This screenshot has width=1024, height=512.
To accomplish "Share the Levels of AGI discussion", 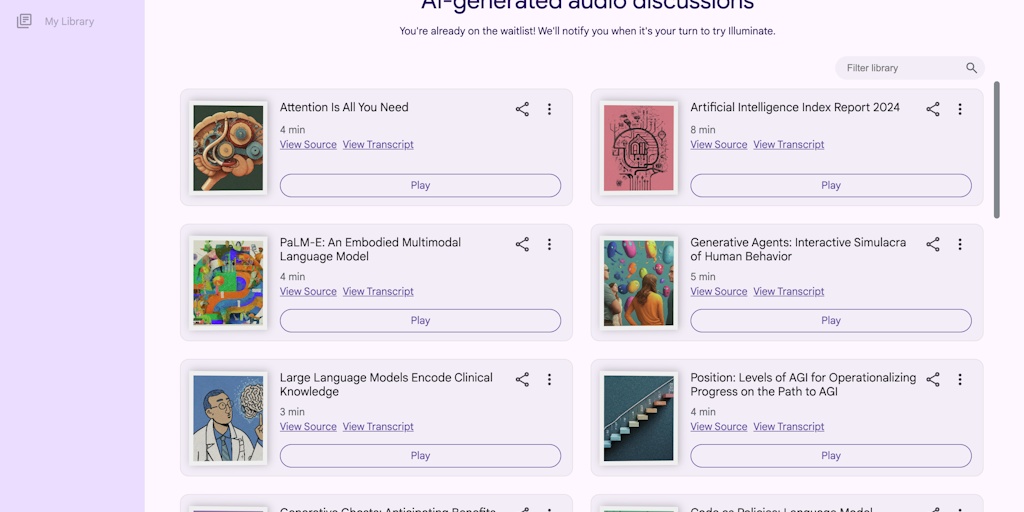I will click(x=933, y=379).
